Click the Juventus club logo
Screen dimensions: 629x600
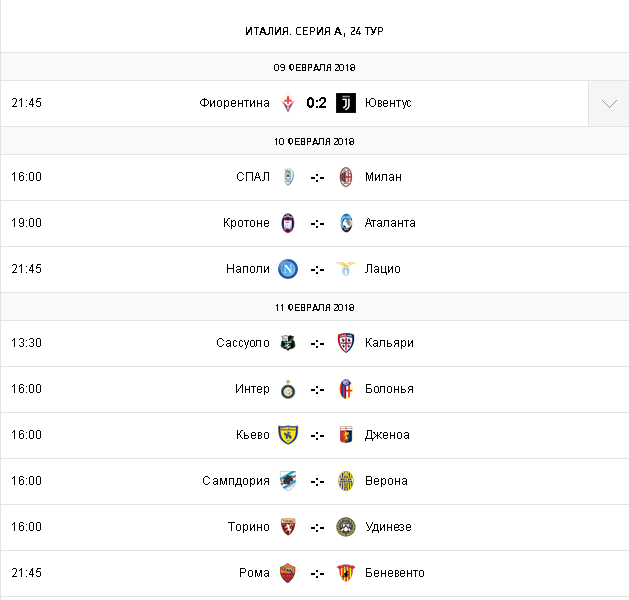click(346, 103)
